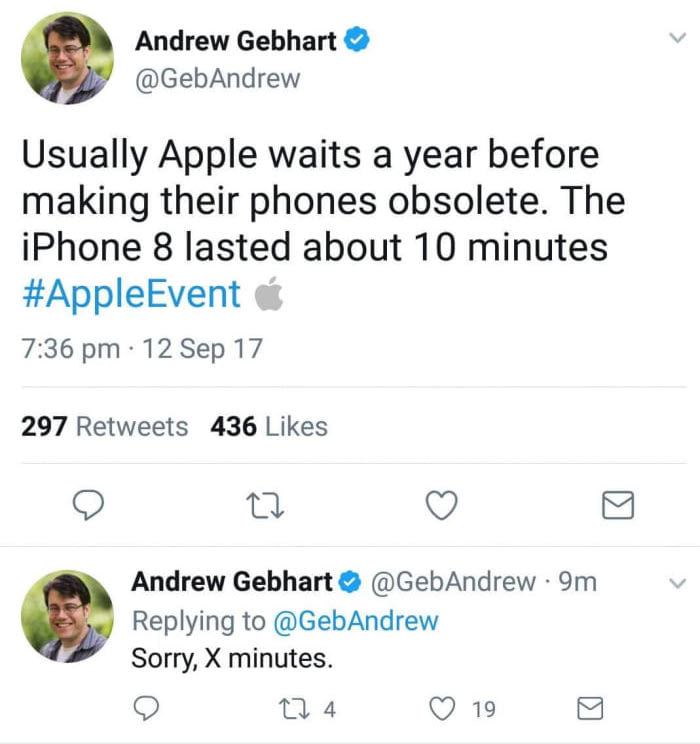View the 436 Likes list

point(269,426)
